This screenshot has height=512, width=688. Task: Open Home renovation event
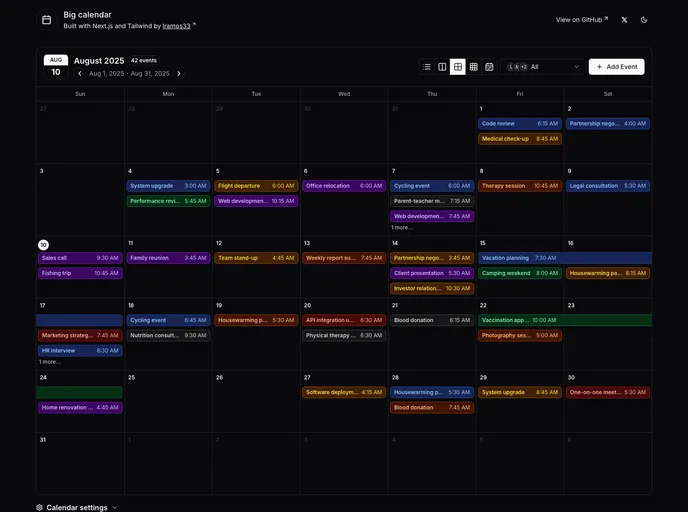click(80, 408)
